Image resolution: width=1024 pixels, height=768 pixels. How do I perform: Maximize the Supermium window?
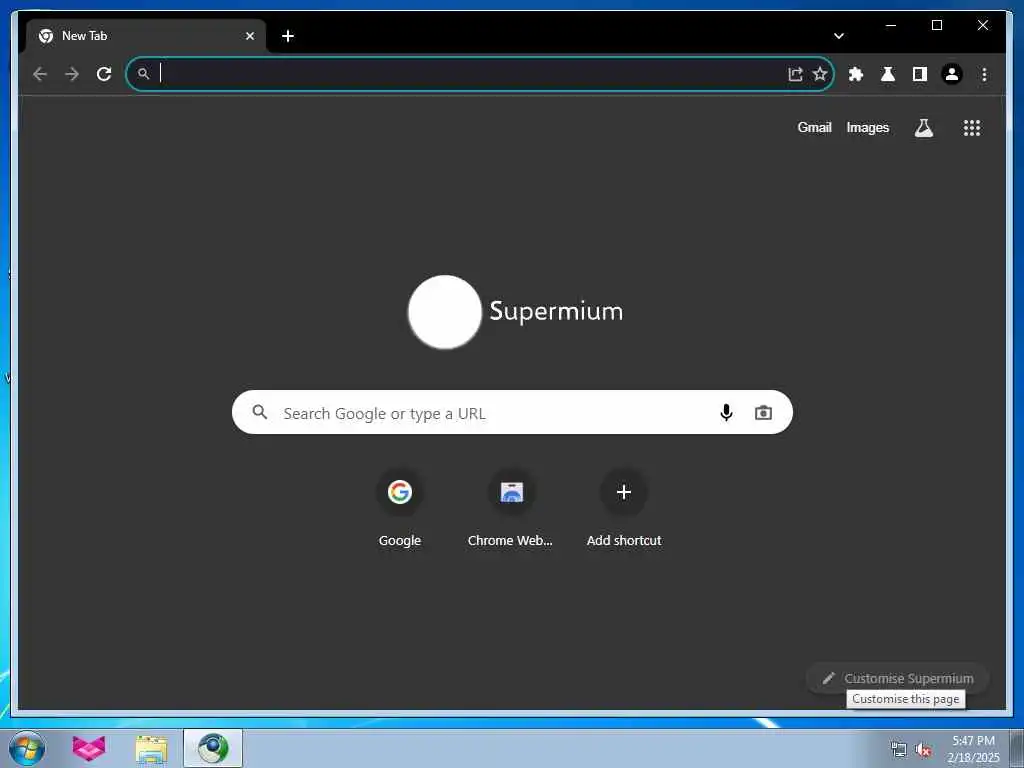(936, 25)
